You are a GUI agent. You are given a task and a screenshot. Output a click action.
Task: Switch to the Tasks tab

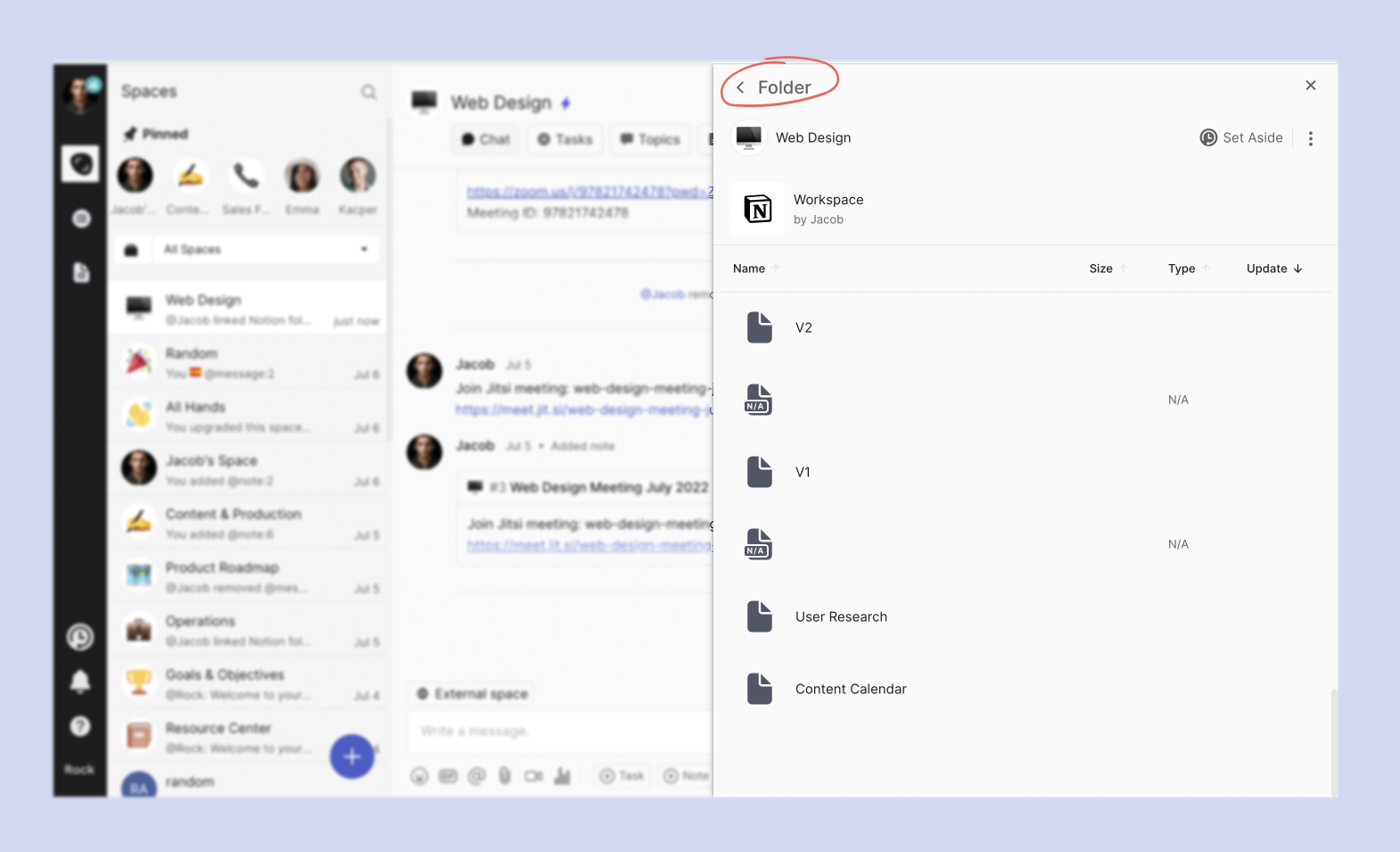click(565, 139)
